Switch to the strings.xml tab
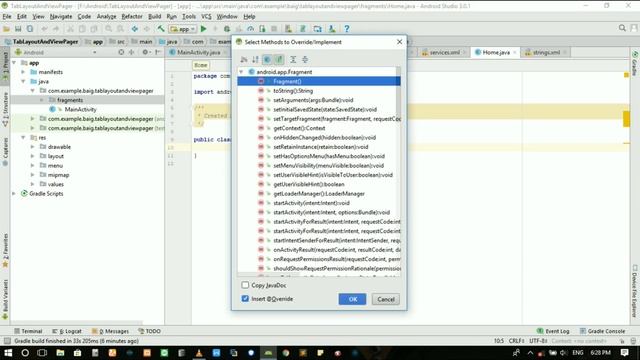The height and width of the screenshot is (360, 640). click(x=546, y=52)
